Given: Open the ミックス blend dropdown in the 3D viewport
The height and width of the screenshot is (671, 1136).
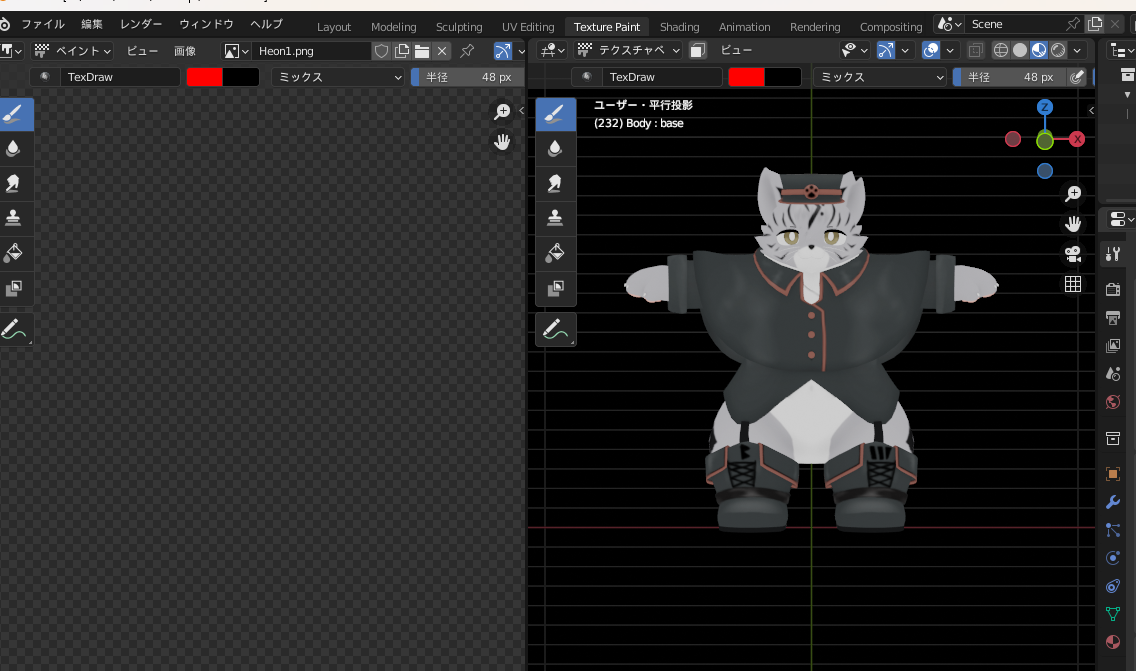Looking at the screenshot, I should click(x=880, y=77).
